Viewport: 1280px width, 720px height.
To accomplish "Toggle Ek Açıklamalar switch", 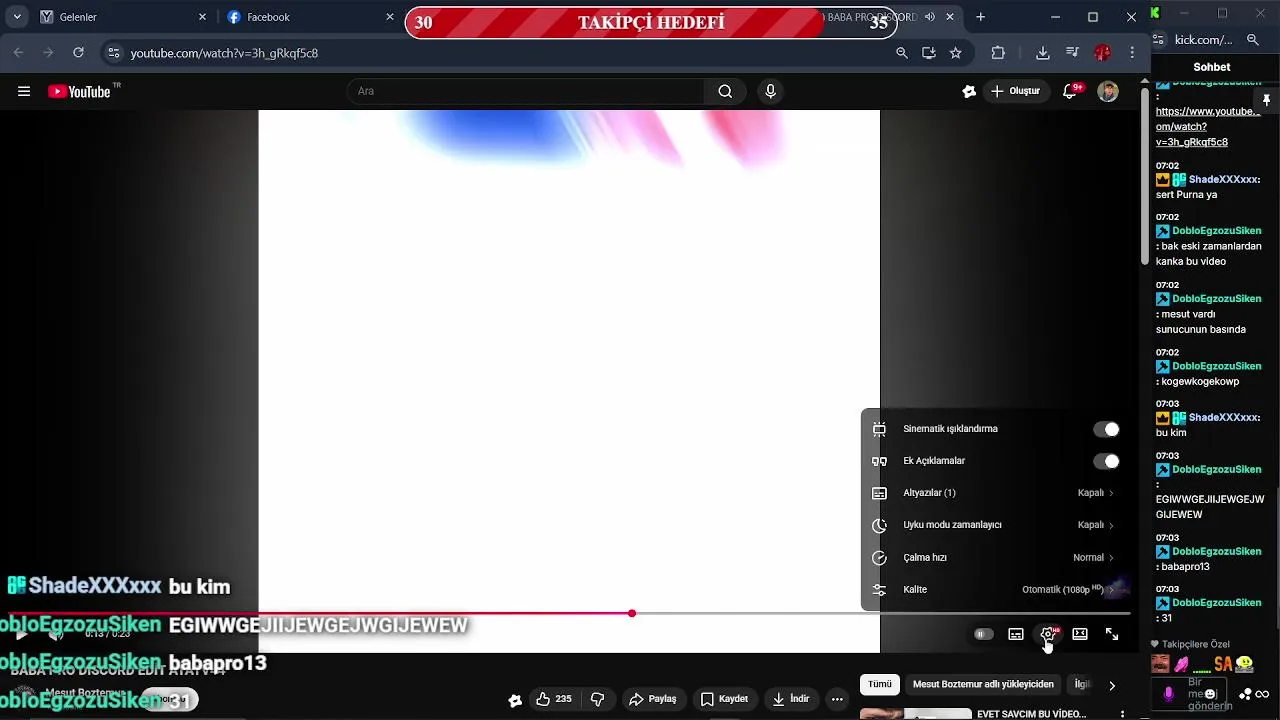I will (x=1106, y=461).
